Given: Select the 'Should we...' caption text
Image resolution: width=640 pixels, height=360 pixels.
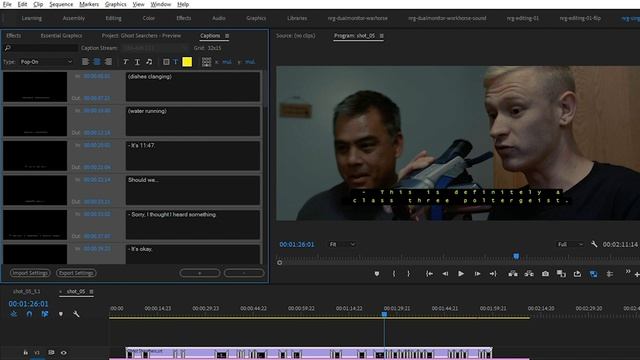Looking at the screenshot, I should 143,180.
